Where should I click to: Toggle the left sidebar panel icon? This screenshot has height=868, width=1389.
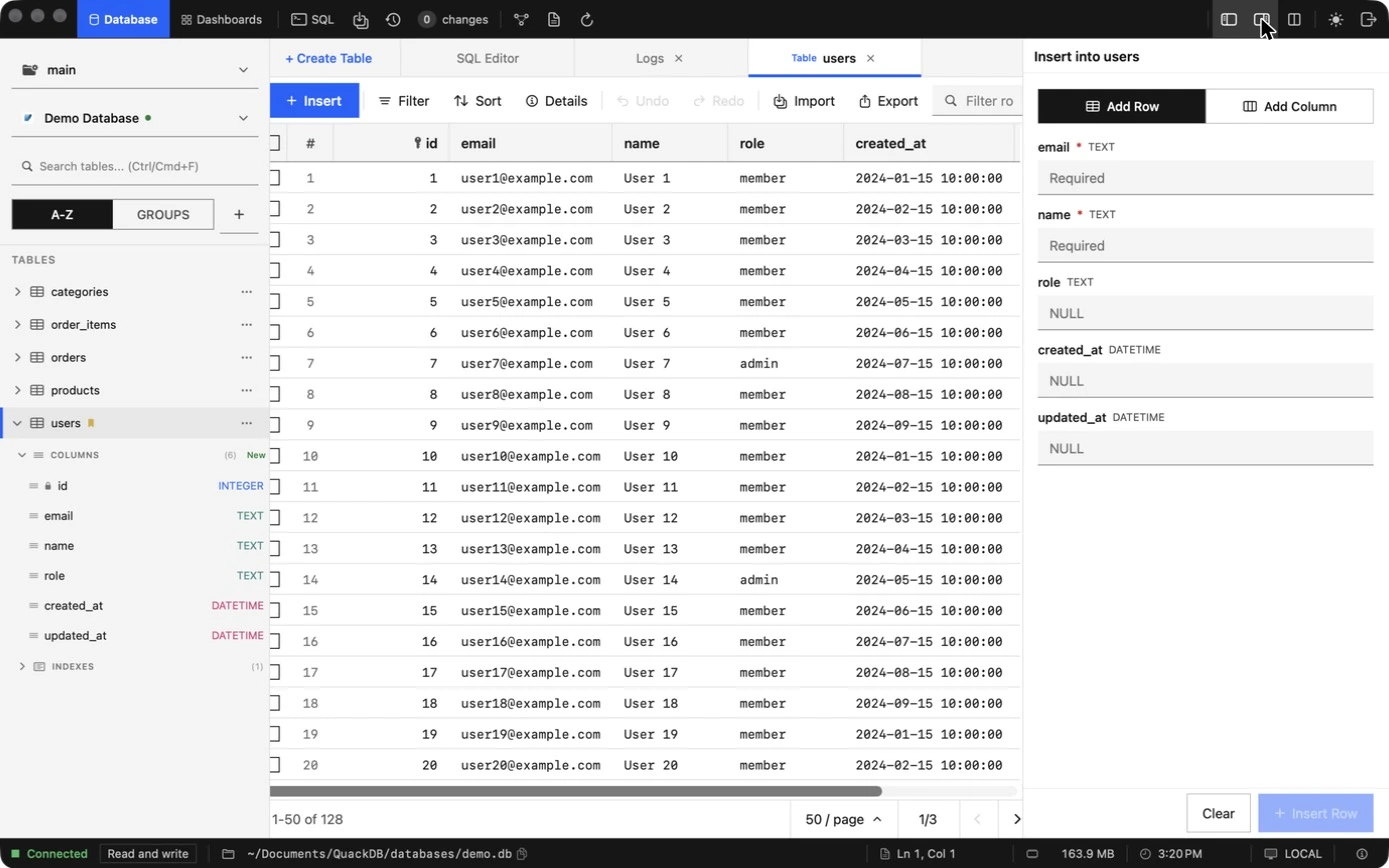(1229, 19)
